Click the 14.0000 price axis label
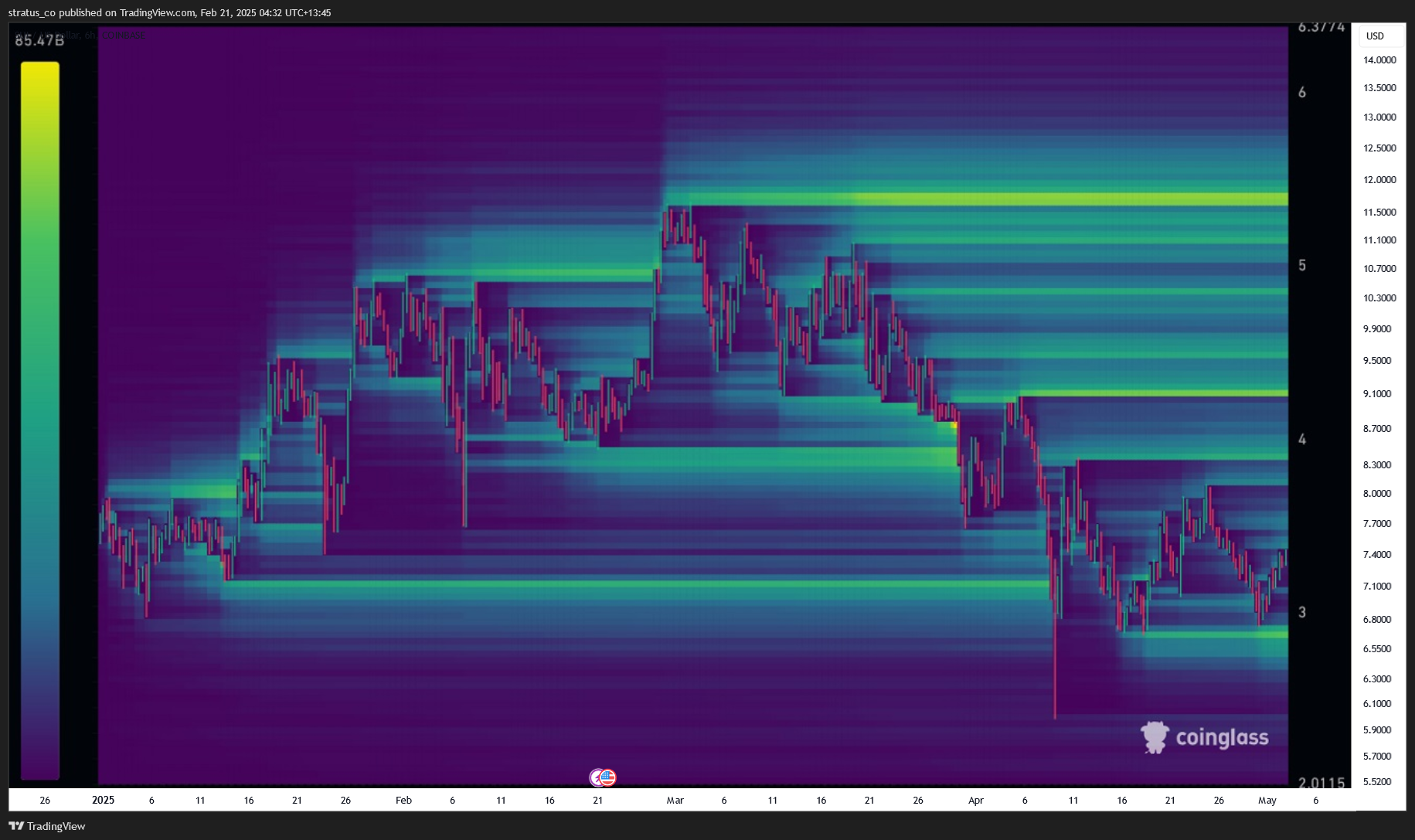Screen dimensions: 1415x840 click(x=1379, y=60)
